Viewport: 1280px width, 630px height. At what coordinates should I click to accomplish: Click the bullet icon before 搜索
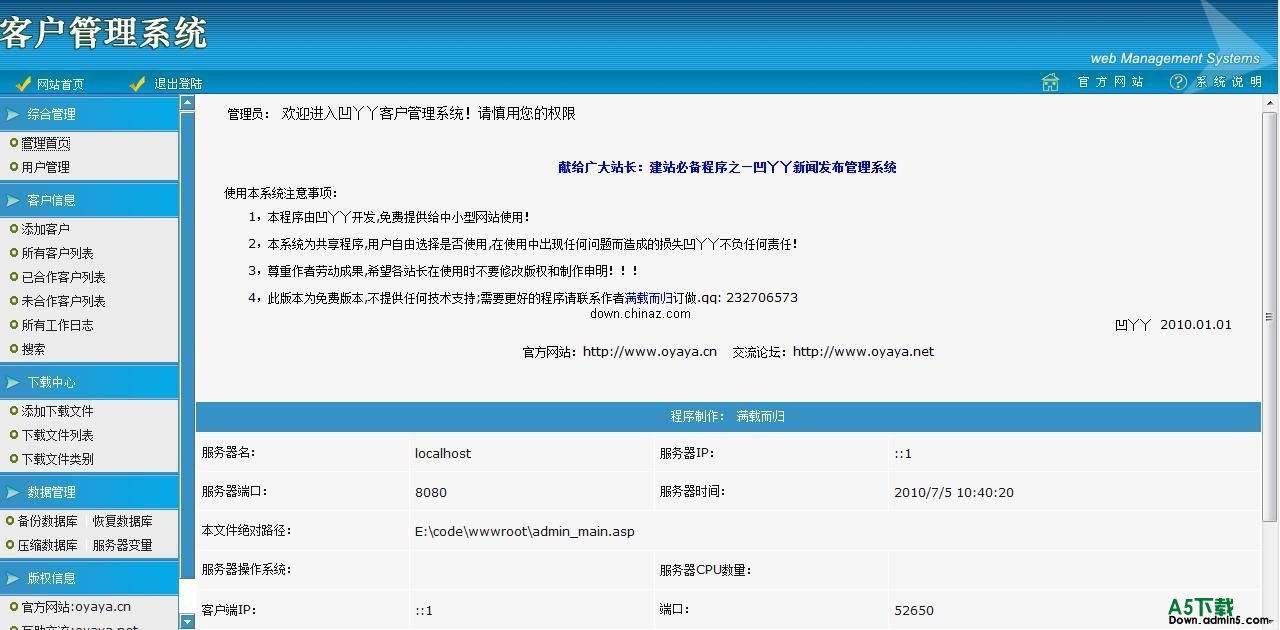(14, 349)
